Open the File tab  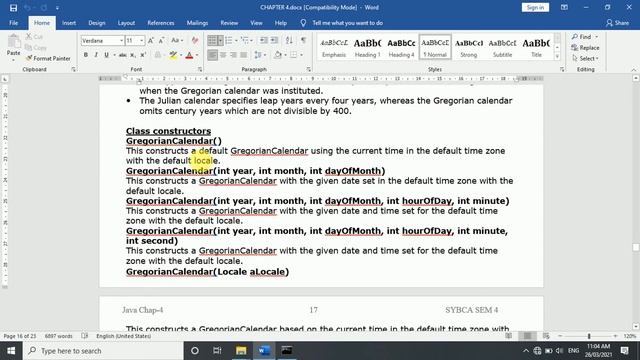13,23
